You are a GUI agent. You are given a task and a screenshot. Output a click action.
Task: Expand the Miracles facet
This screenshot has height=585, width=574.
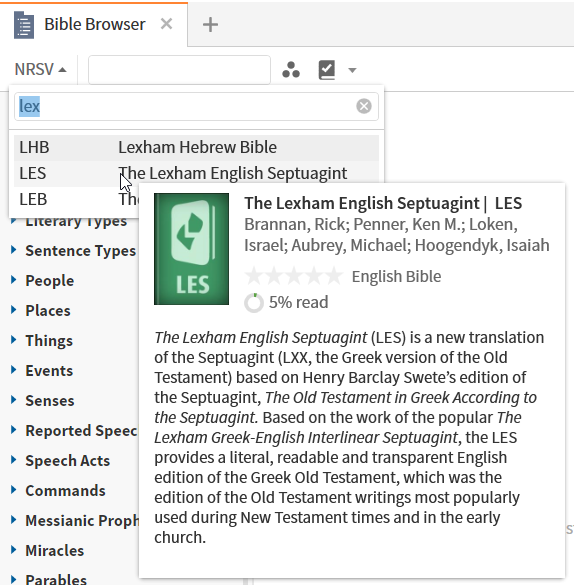click(x=14, y=550)
